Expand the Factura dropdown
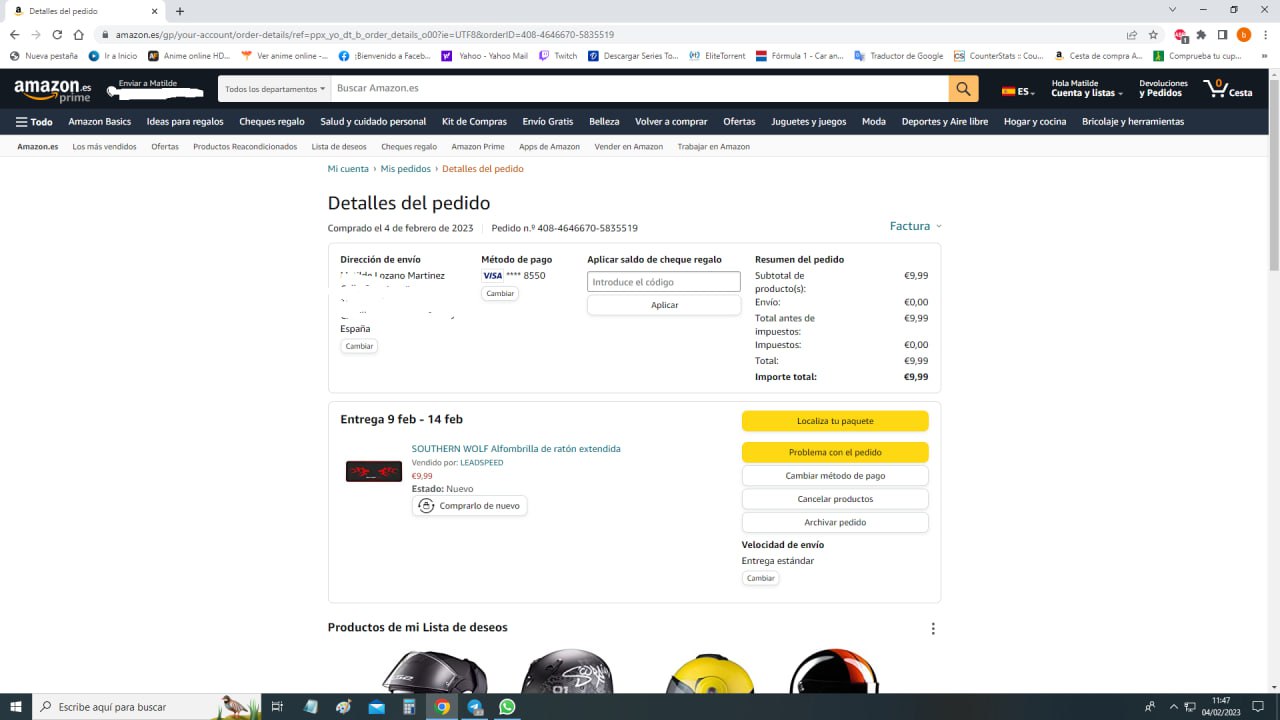 pos(916,226)
